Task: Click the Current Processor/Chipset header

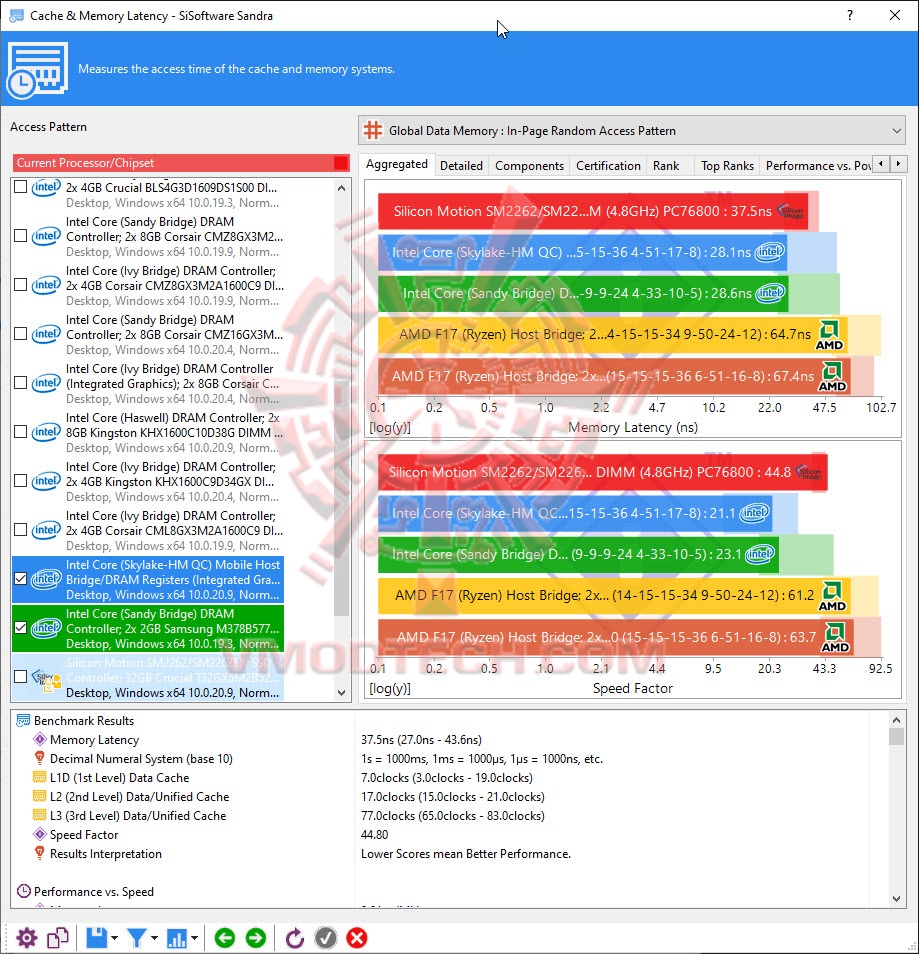Action: point(181,162)
